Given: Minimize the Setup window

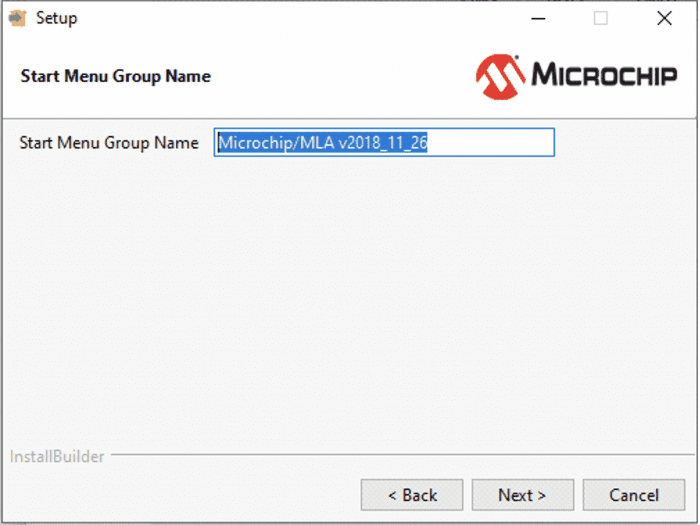Looking at the screenshot, I should (537, 18).
